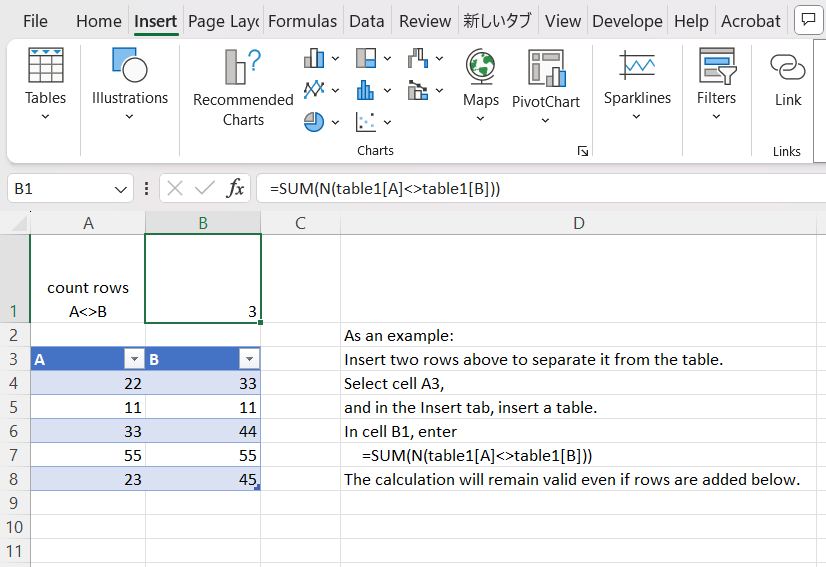Expand Filters dropdown chevron

(x=716, y=116)
